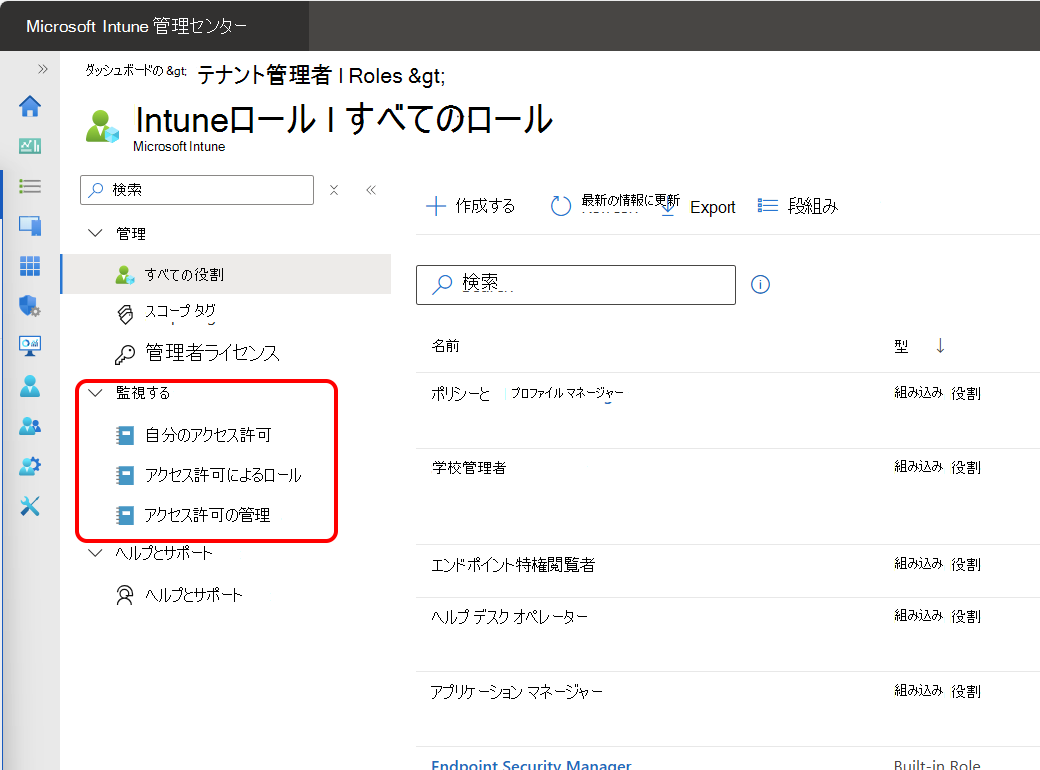Click the スコープ タグ tag icon

pos(125,314)
